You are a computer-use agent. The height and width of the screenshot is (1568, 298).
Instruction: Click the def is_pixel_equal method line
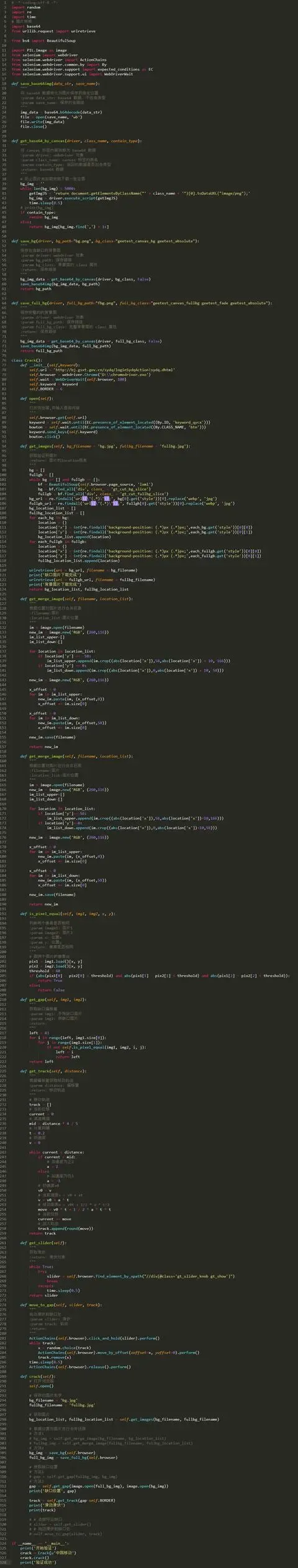pyautogui.click(x=67, y=914)
